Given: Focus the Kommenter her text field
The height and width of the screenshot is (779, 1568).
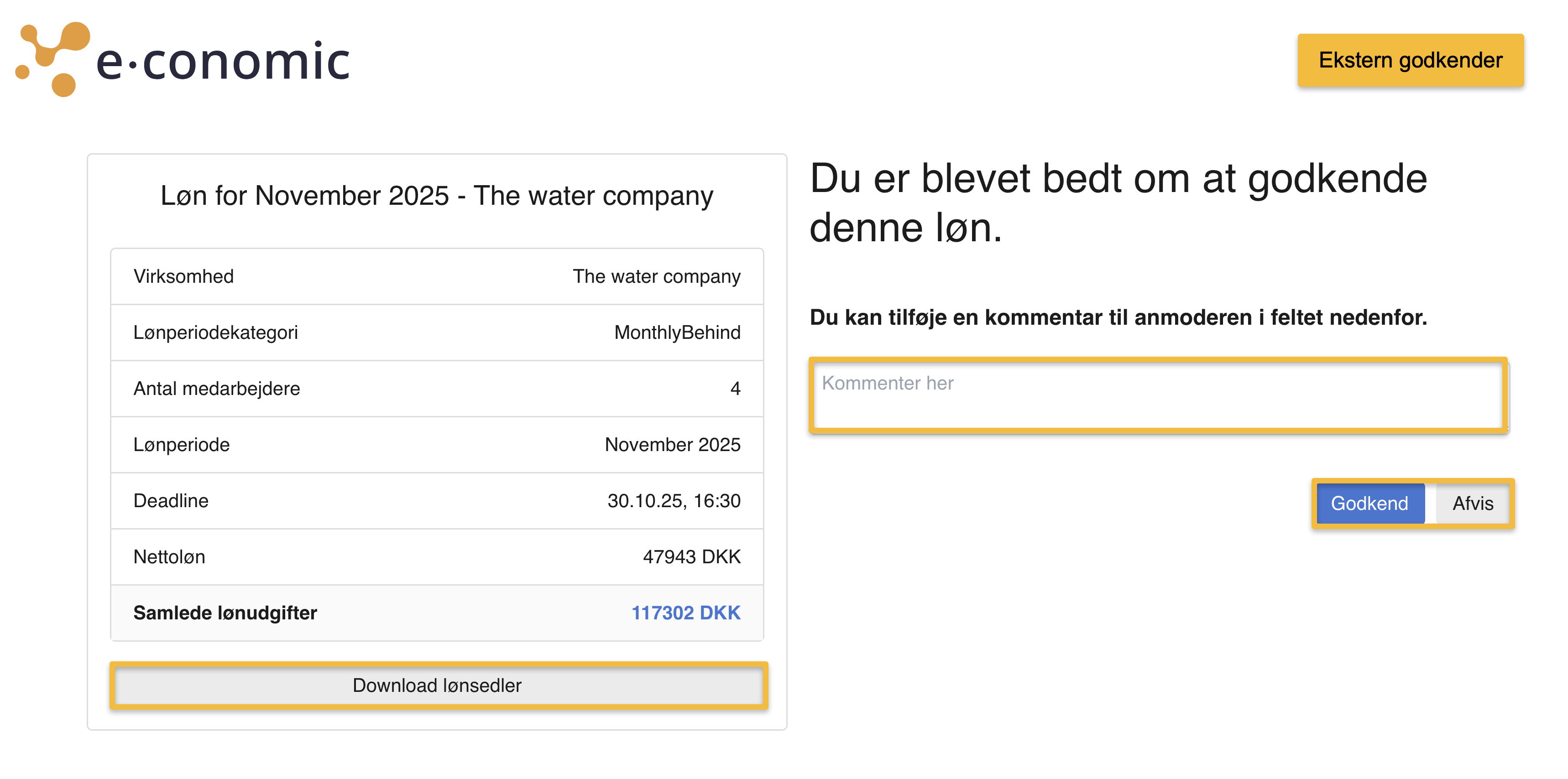Looking at the screenshot, I should click(1158, 395).
